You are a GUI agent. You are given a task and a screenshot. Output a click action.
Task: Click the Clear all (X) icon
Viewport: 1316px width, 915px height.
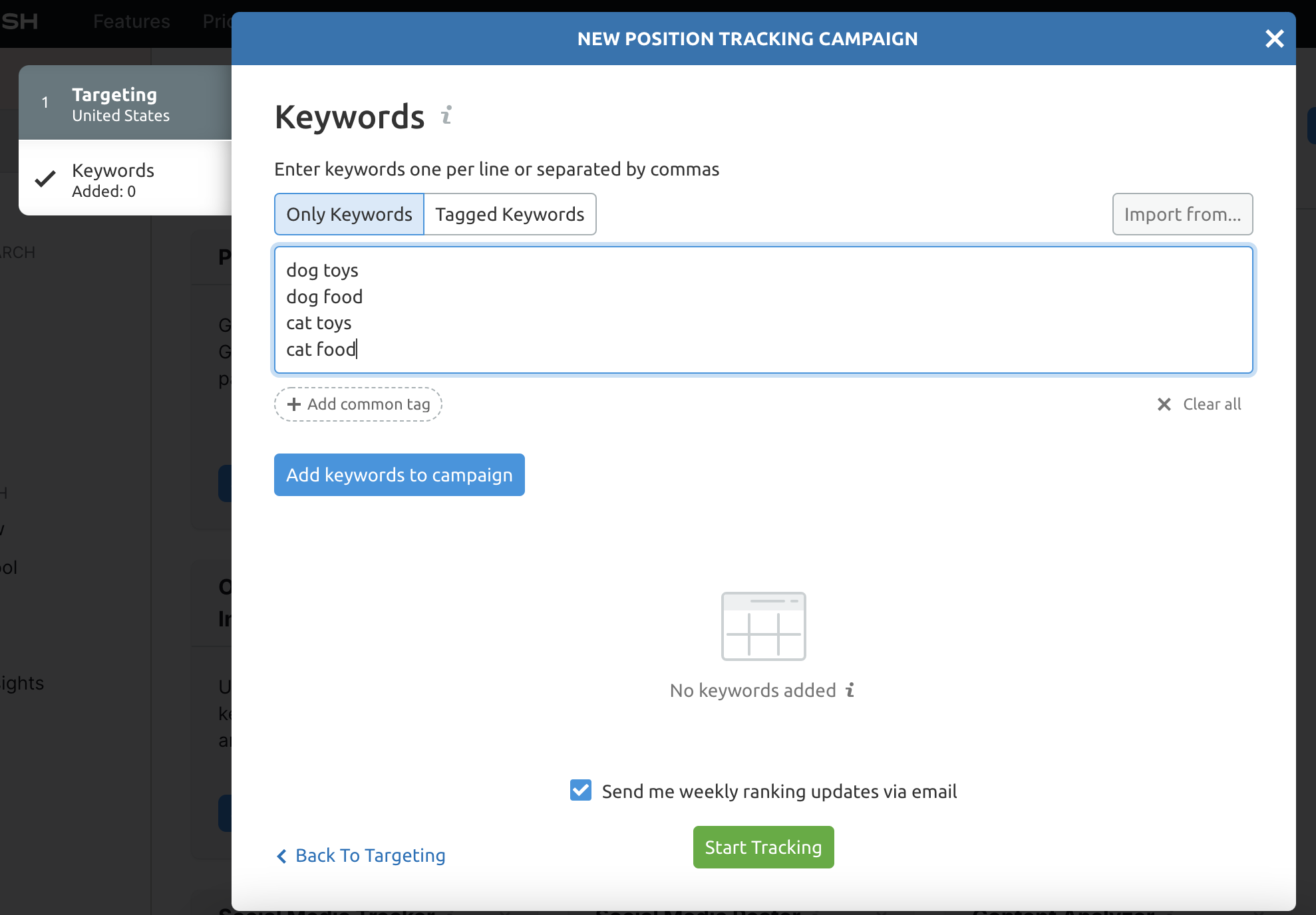click(1164, 404)
